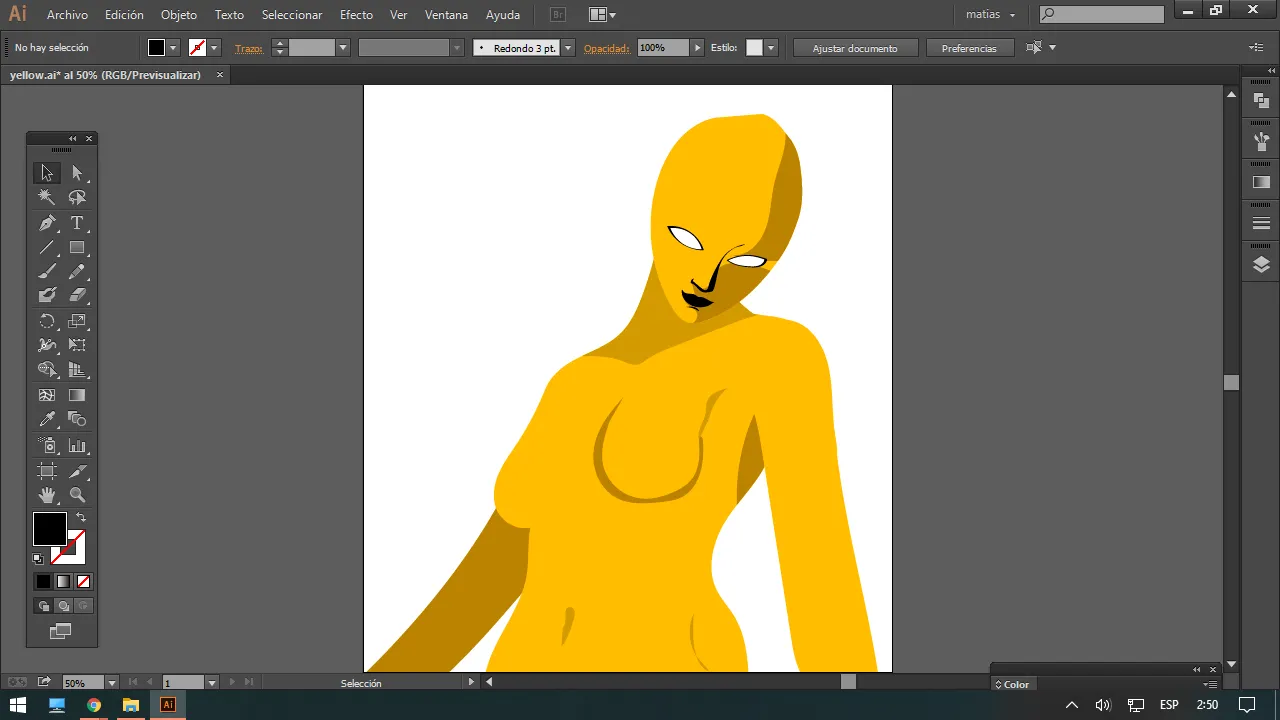Select the Slice tool
The width and height of the screenshot is (1280, 720).
tap(77, 471)
